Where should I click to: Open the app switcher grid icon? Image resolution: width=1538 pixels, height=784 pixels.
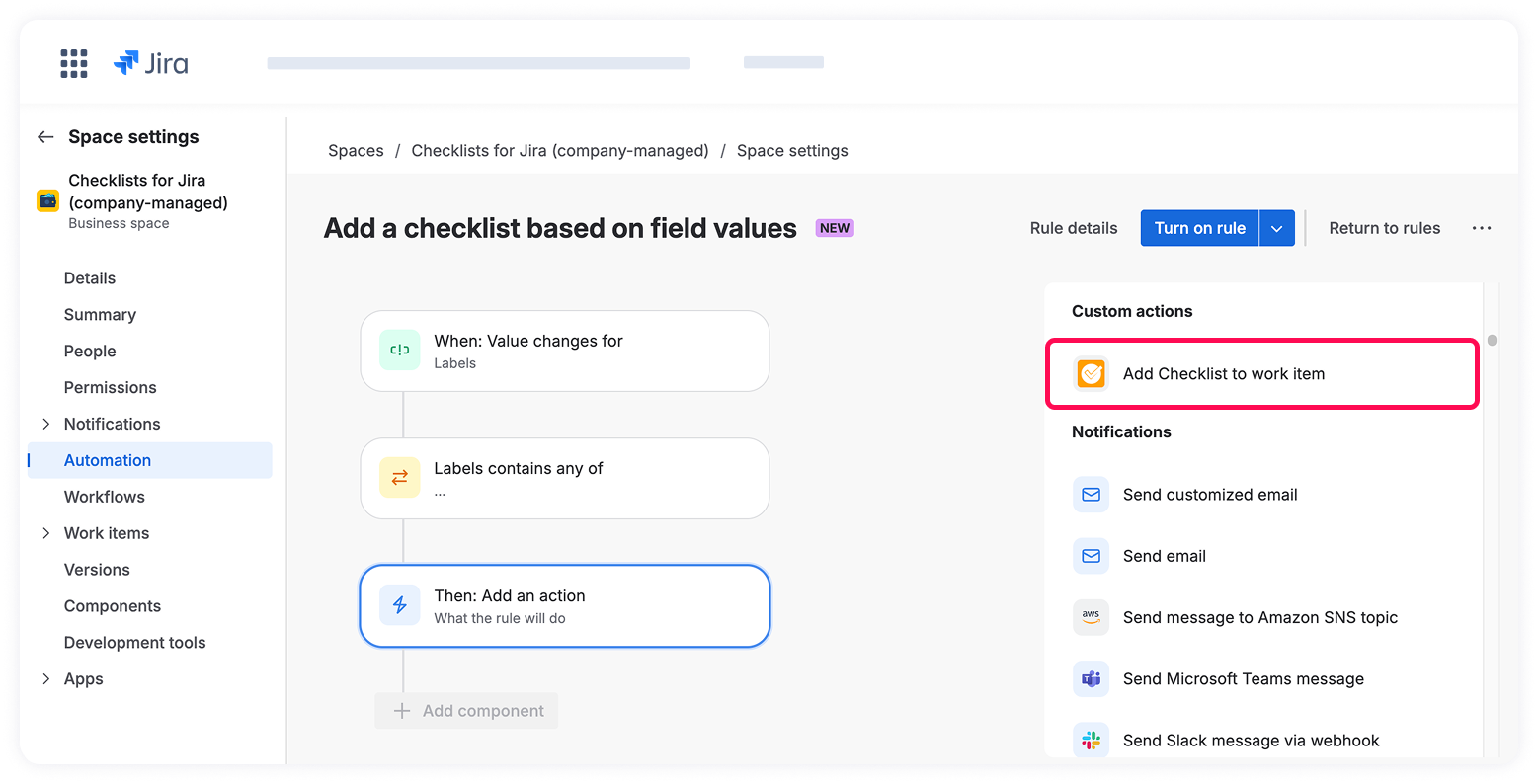tap(74, 64)
